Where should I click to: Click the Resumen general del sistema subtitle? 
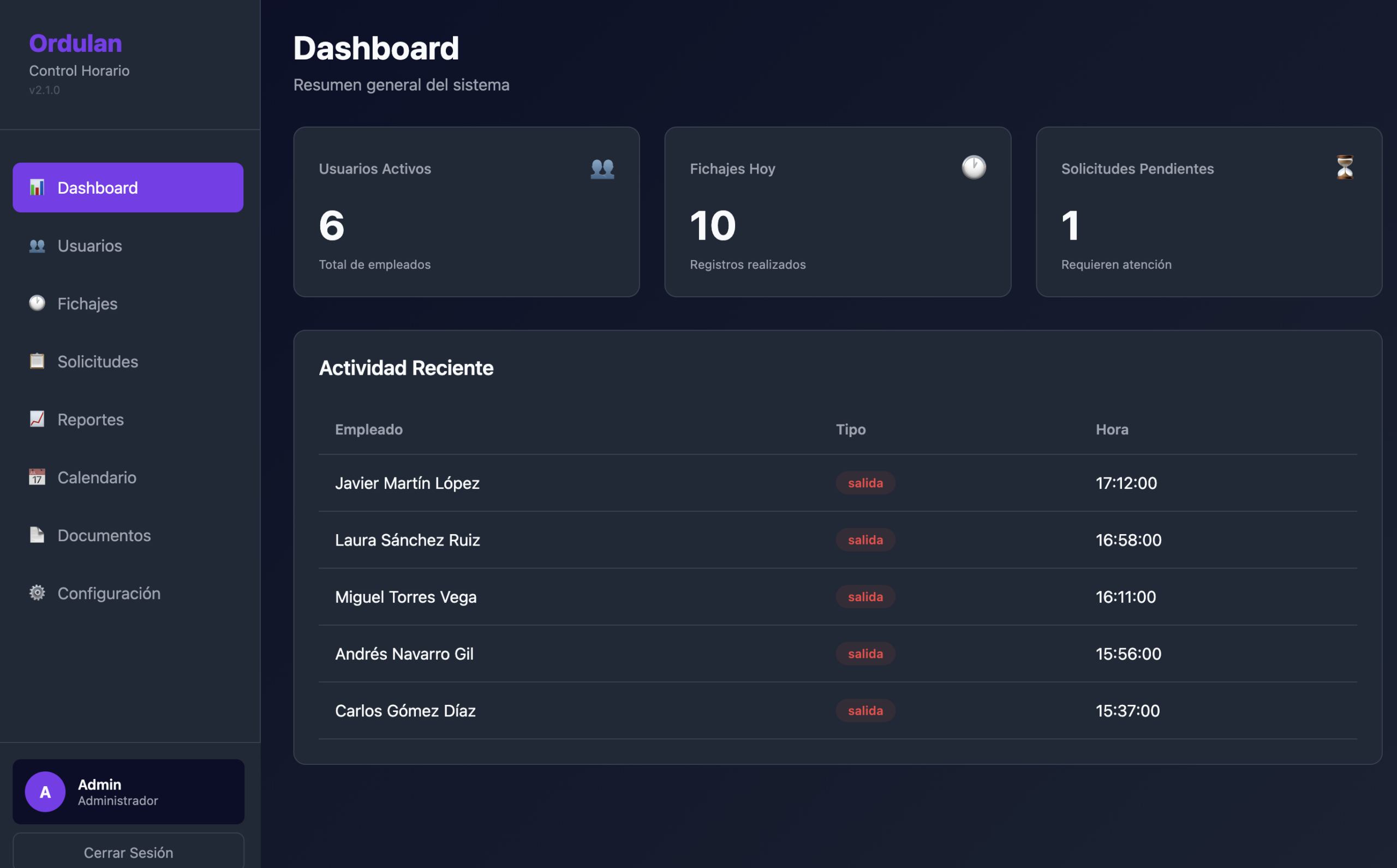(401, 85)
